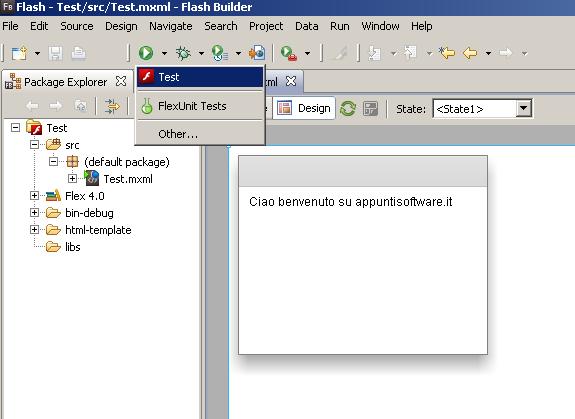Choose Other... in the Run menu
This screenshot has height=419, width=575.
pos(200,134)
